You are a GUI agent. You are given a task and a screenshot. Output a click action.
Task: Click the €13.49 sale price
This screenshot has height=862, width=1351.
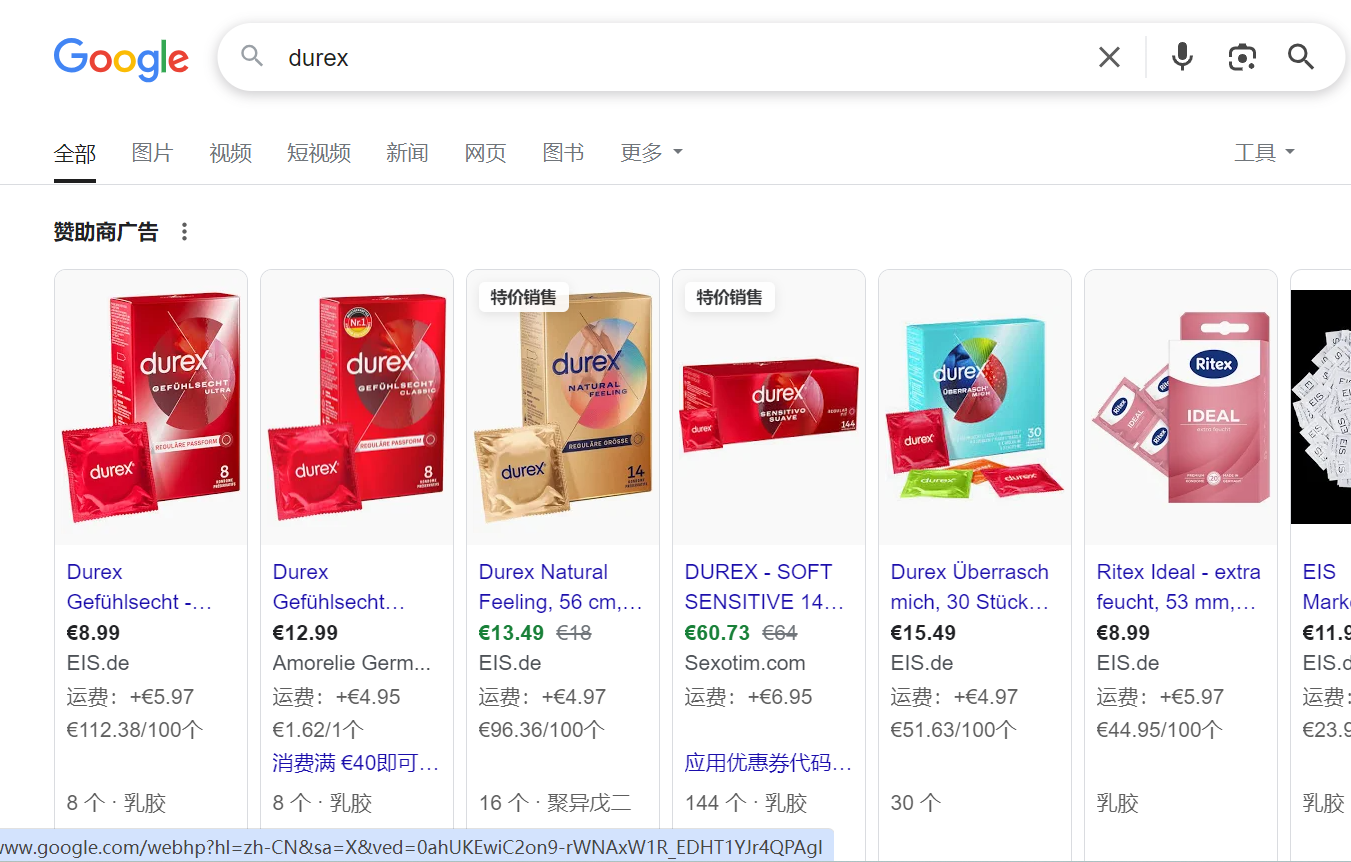(x=512, y=633)
